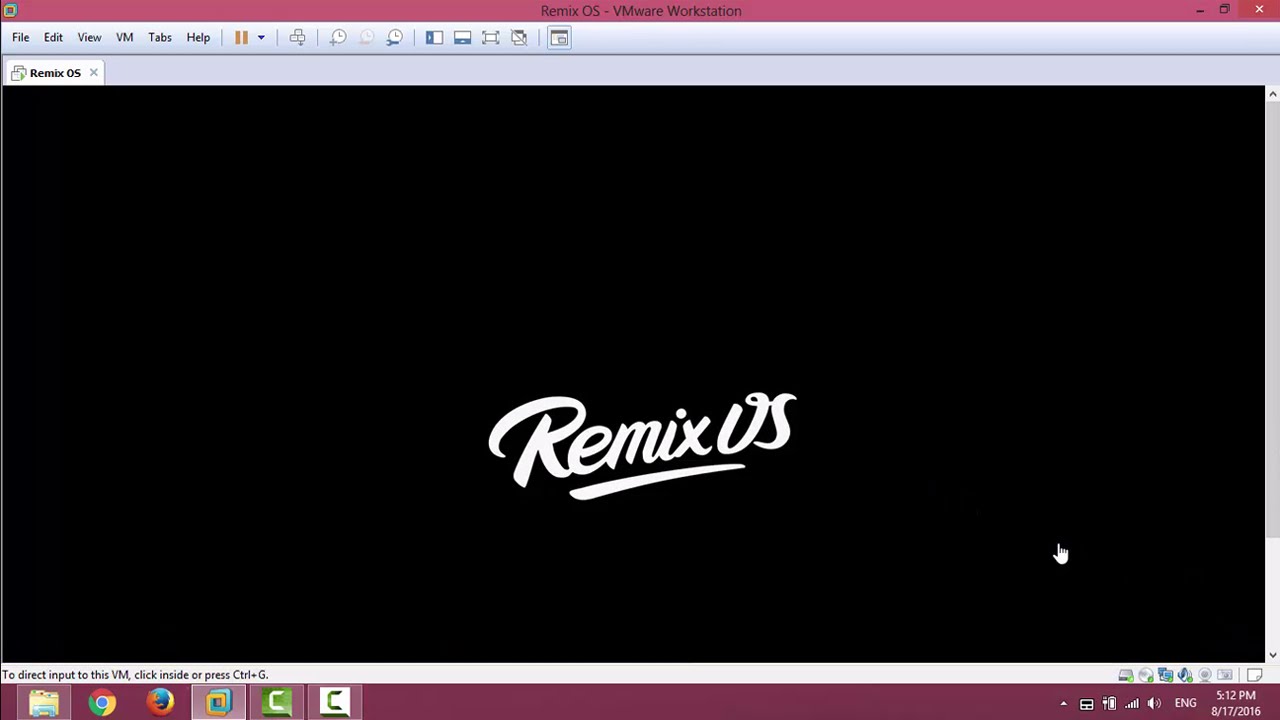
Task: Expand the power options dropdown arrow
Action: point(261,37)
